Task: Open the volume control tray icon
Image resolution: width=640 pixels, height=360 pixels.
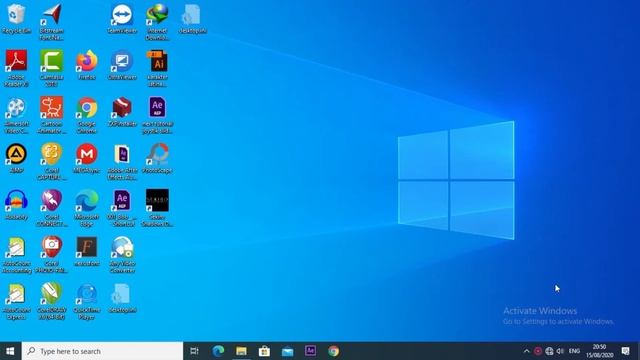Action: [x=560, y=351]
